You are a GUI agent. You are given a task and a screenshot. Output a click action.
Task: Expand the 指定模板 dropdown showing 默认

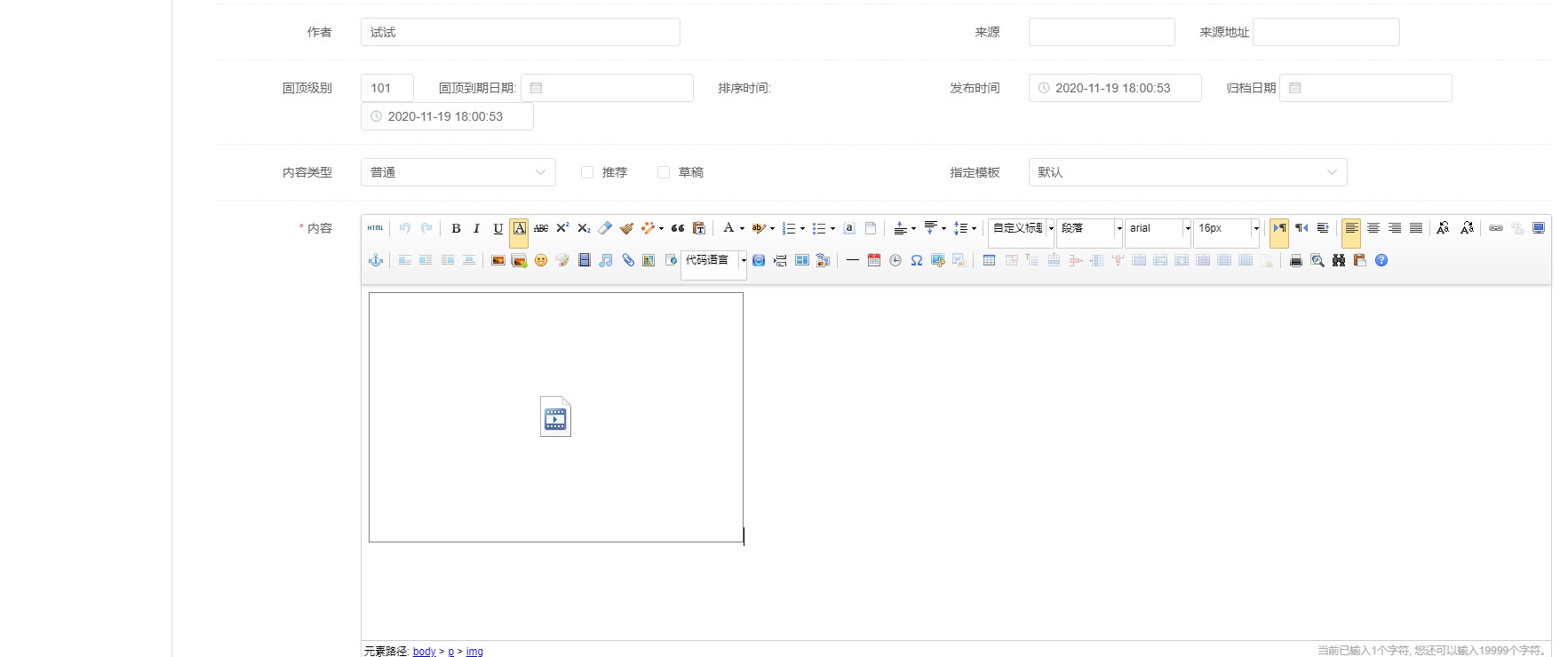(x=1187, y=172)
